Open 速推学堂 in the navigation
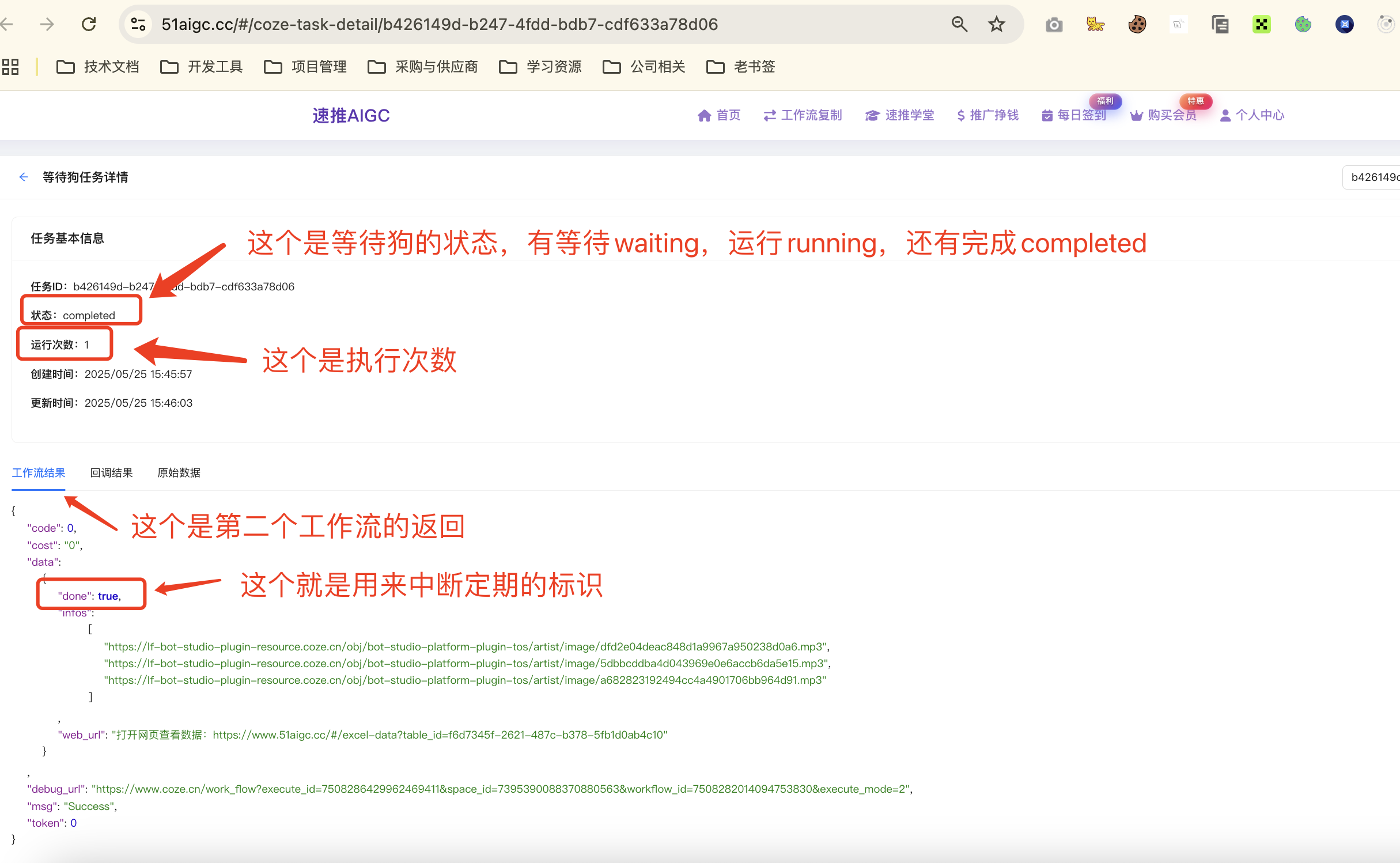 900,115
